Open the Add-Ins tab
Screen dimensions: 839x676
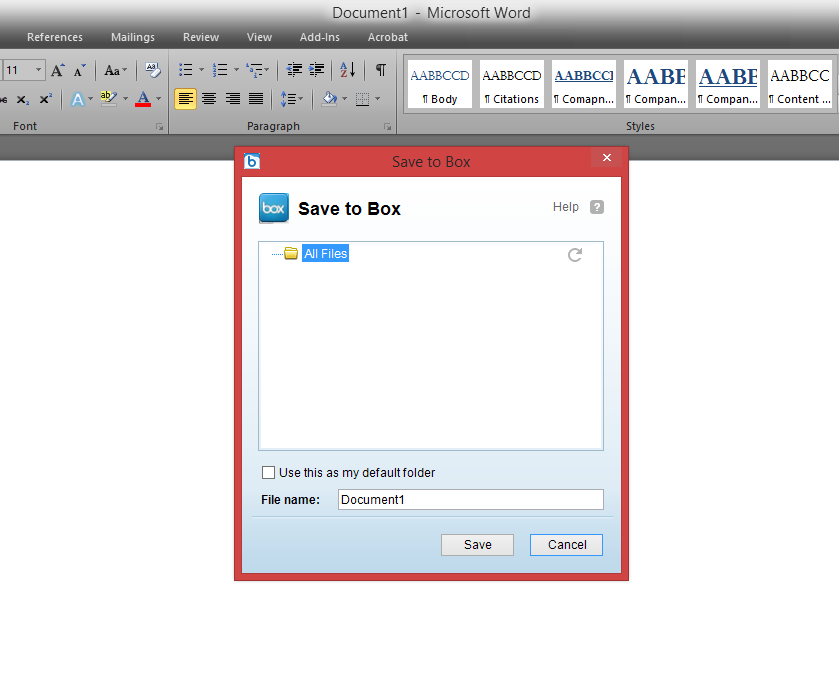(319, 37)
